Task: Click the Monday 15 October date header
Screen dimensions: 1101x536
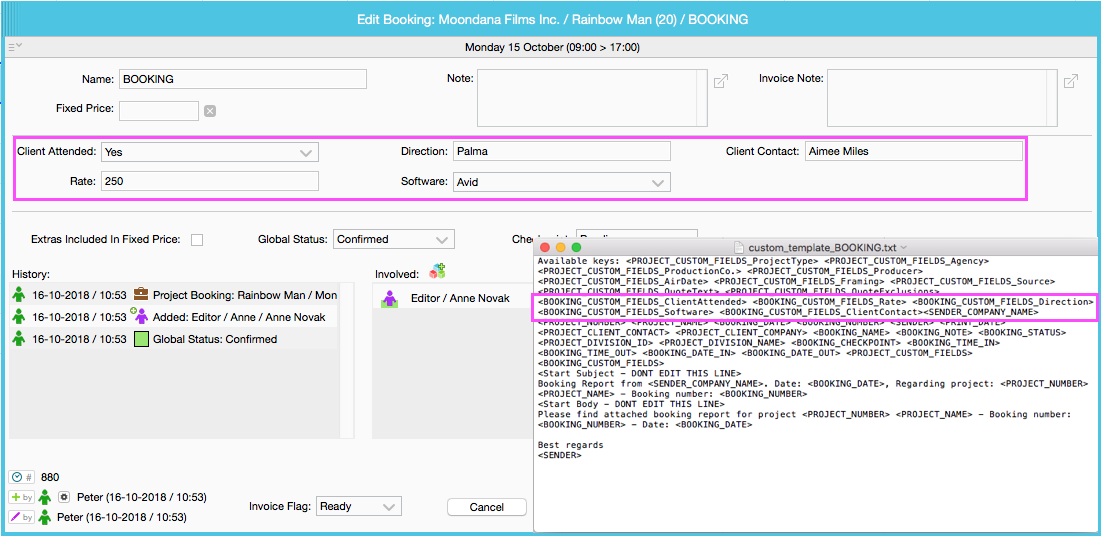Action: click(551, 48)
